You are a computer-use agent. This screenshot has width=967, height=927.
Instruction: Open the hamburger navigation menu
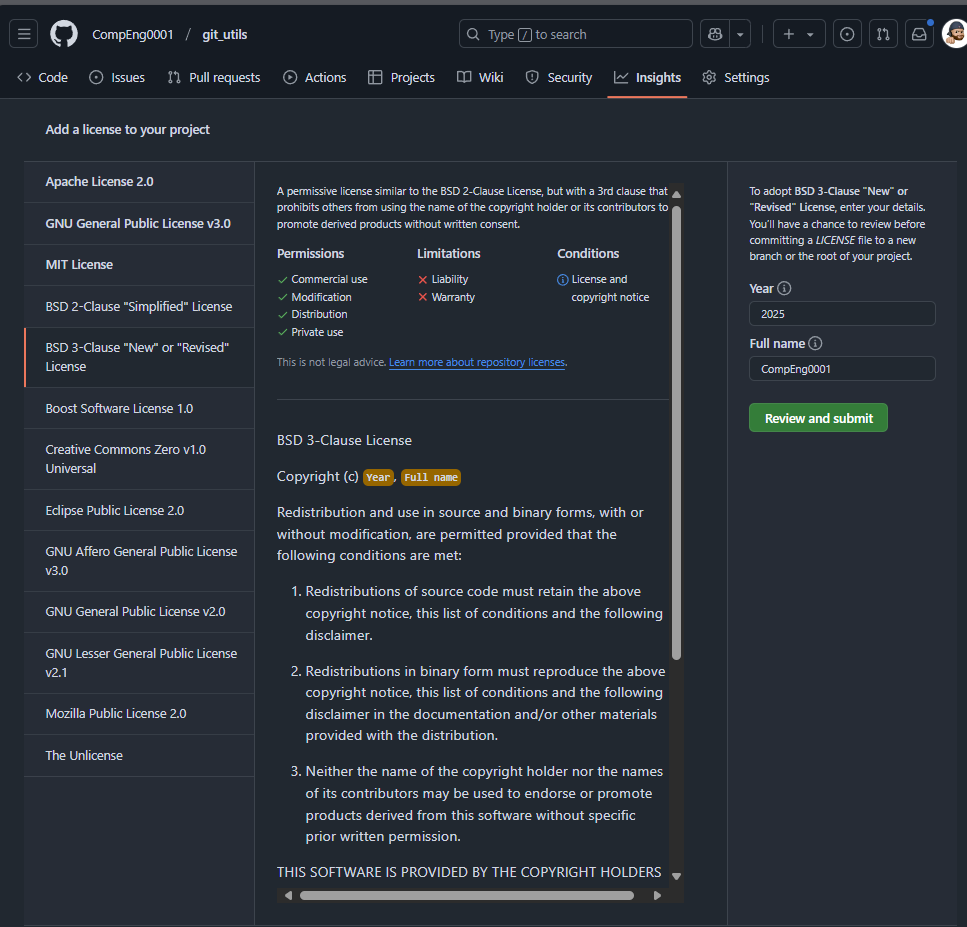coord(23,34)
